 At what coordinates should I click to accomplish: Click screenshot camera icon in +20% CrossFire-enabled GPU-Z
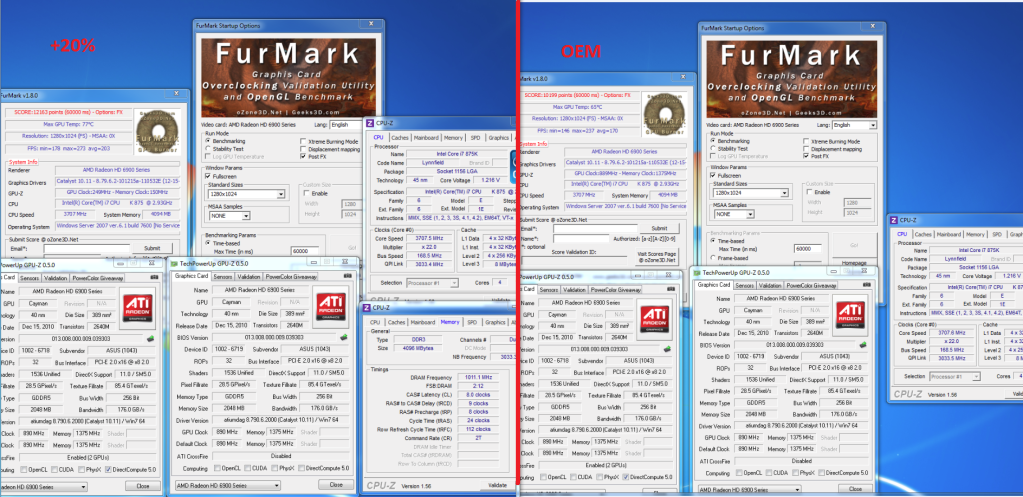pyautogui.click(x=154, y=277)
